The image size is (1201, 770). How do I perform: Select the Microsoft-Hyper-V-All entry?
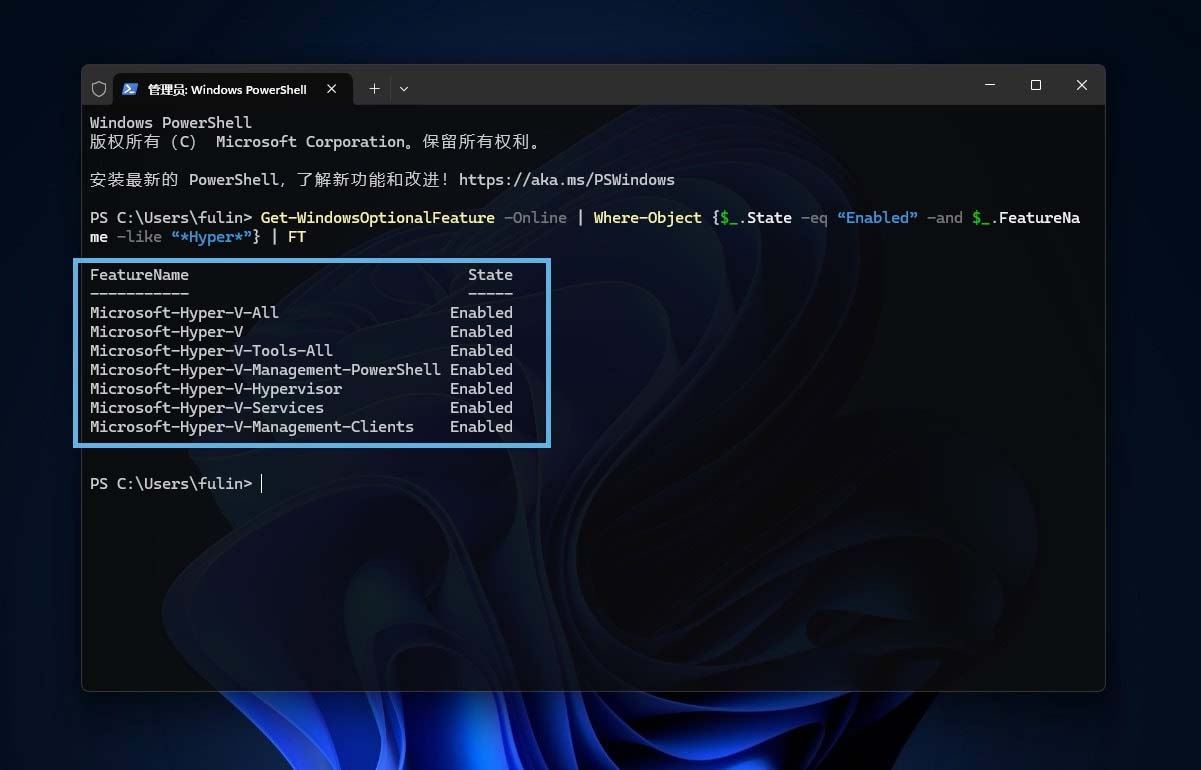184,312
